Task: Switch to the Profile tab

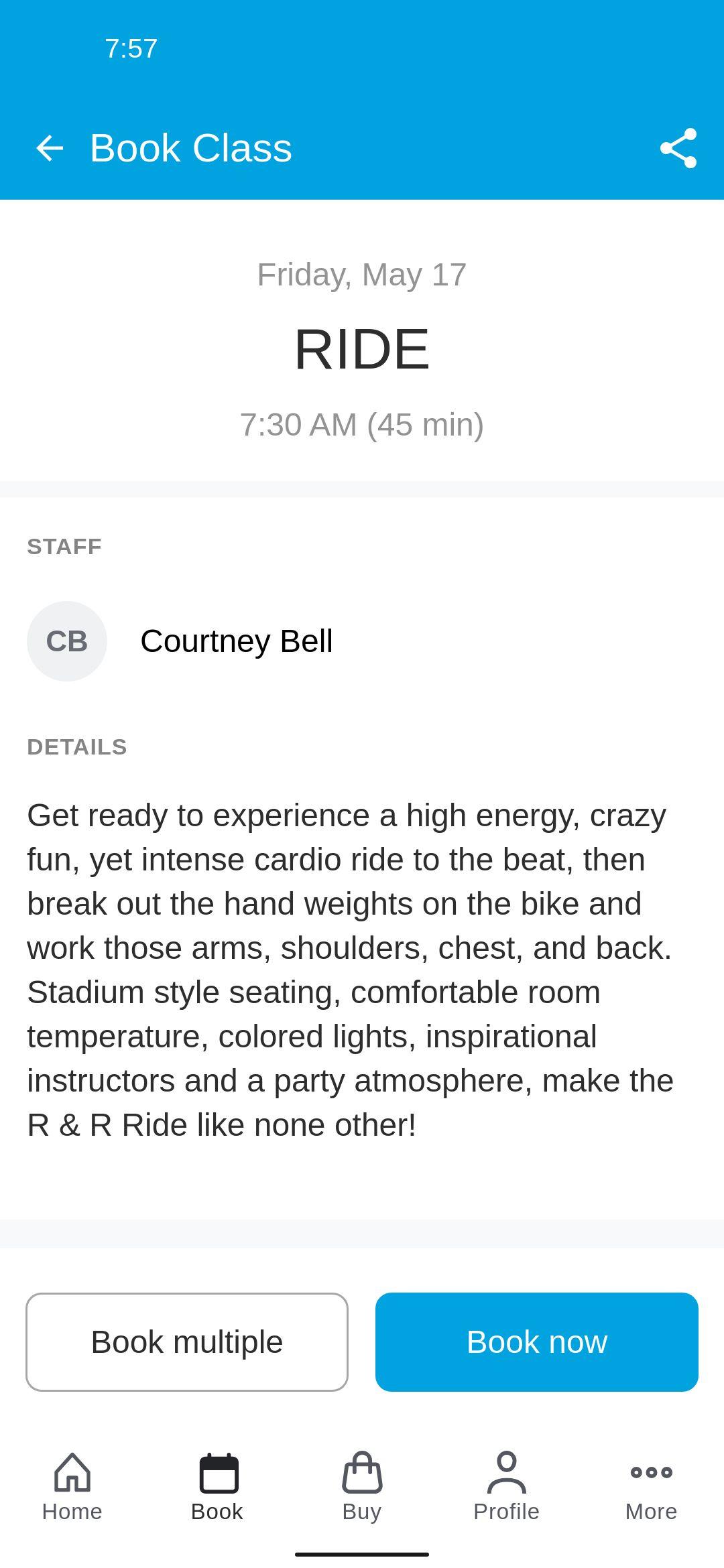Action: point(507,1486)
